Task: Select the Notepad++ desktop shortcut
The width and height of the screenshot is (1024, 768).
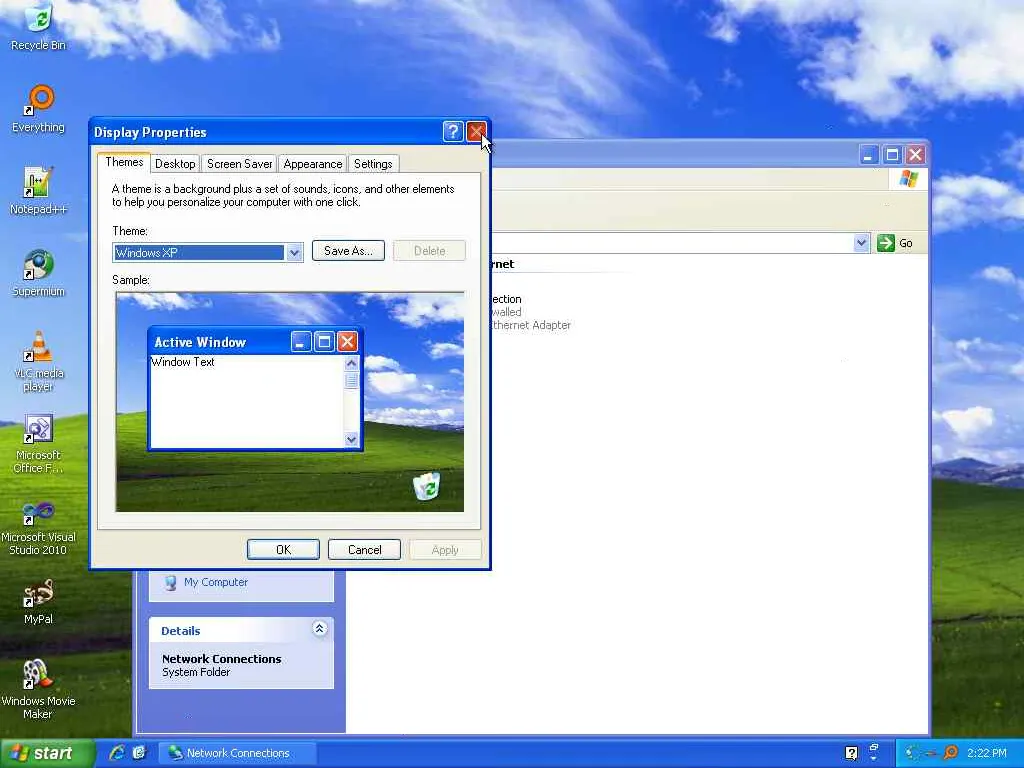Action: [39, 191]
